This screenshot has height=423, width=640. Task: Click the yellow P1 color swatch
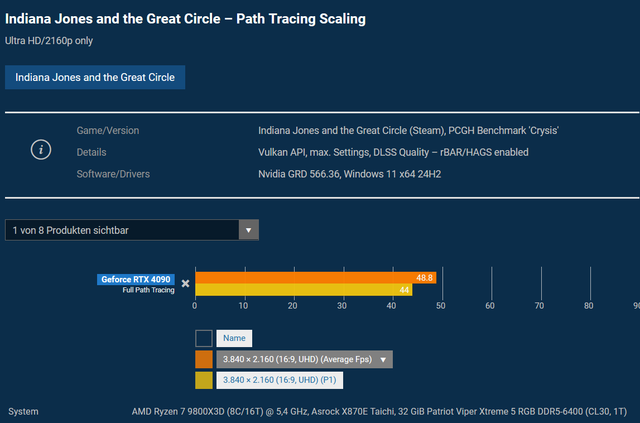(204, 380)
